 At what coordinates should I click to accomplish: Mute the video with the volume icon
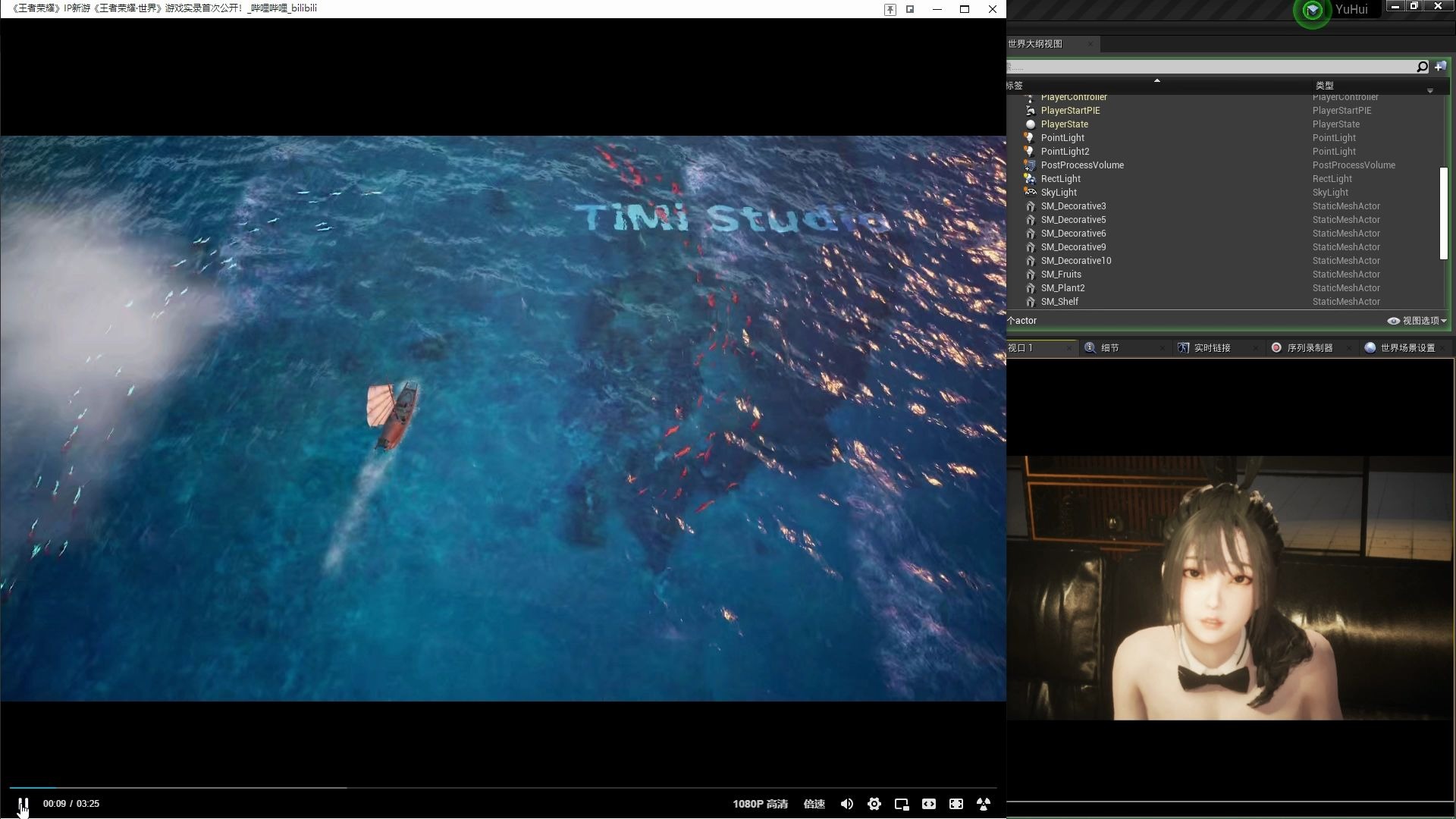847,804
